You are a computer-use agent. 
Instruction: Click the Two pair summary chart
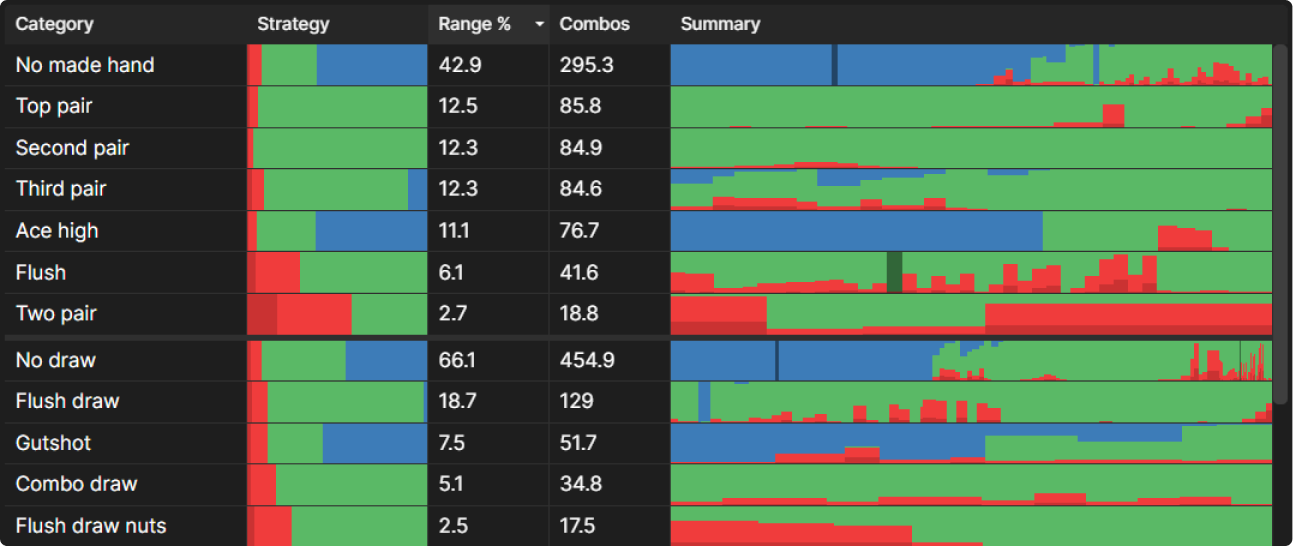pyautogui.click(x=970, y=314)
